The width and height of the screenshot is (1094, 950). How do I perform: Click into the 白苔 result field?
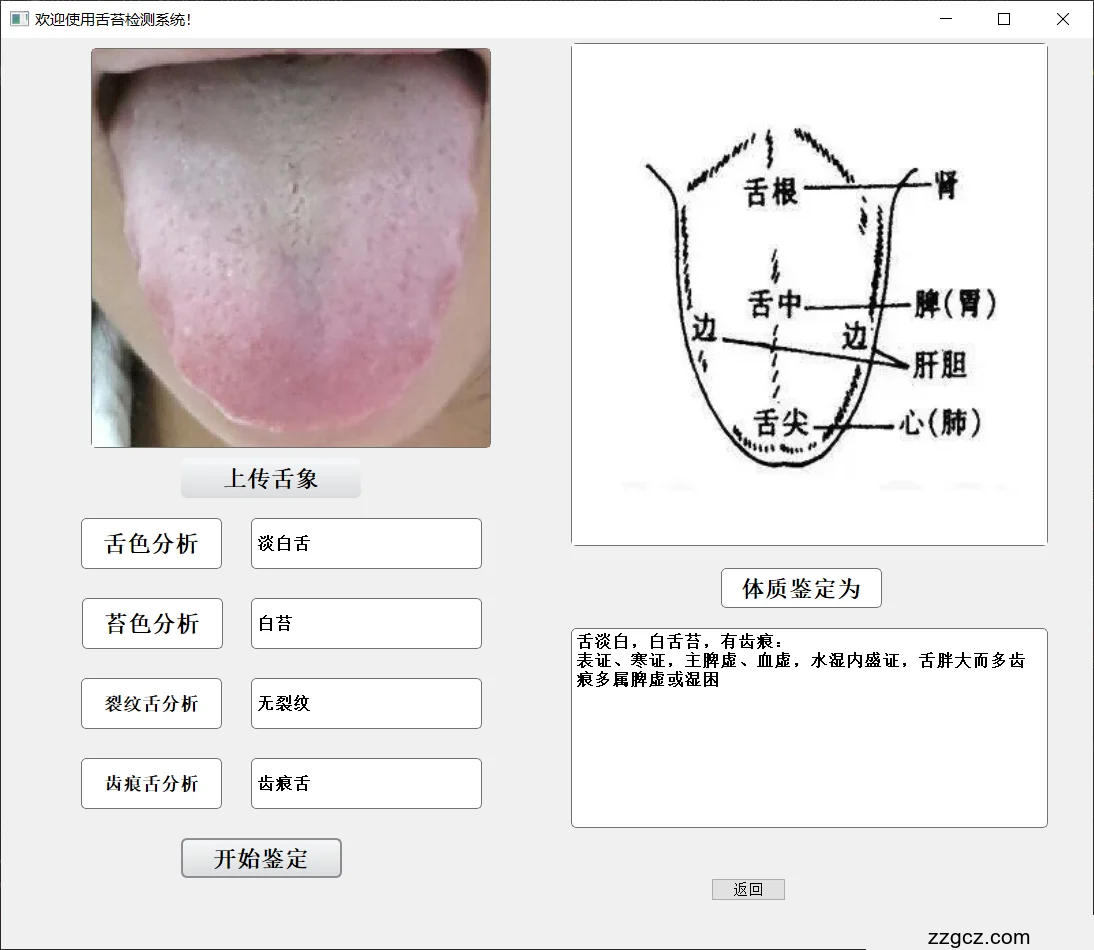[366, 624]
